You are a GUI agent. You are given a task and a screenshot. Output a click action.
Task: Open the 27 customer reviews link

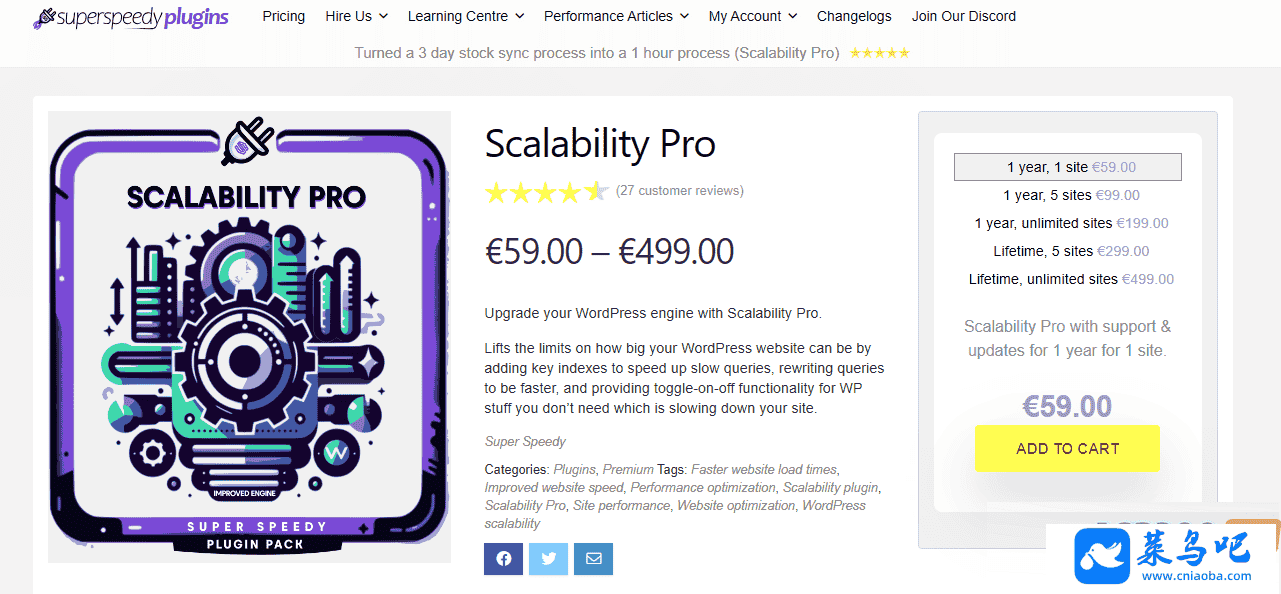click(680, 191)
